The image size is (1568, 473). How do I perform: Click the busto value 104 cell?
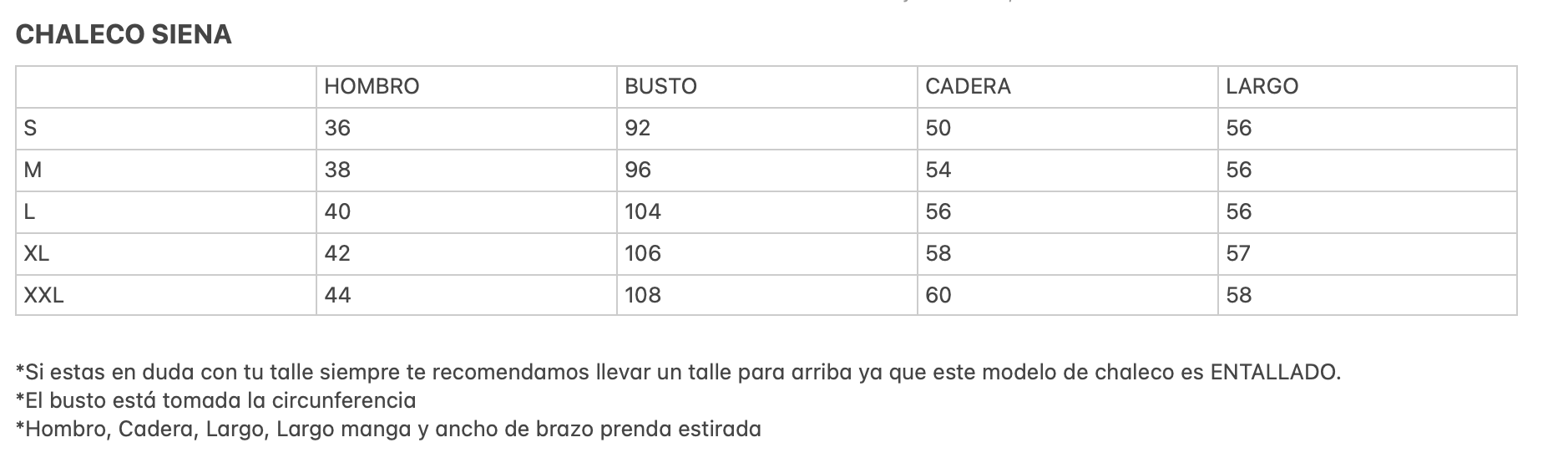point(767,212)
